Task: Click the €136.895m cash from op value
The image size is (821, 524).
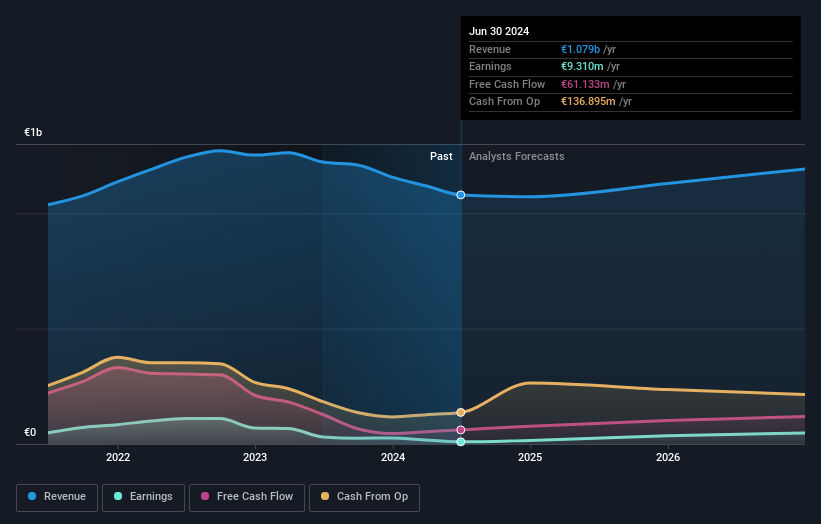Action: tap(589, 102)
